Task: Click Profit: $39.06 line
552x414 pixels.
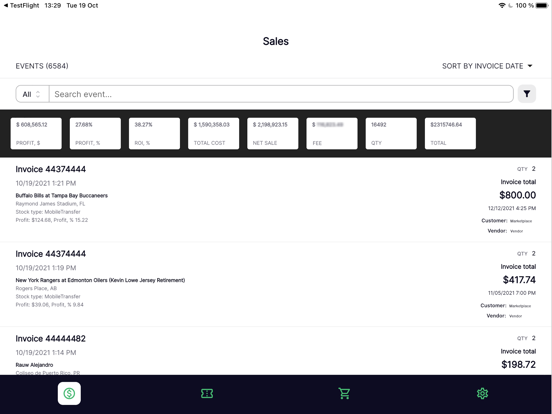Action: [50, 305]
